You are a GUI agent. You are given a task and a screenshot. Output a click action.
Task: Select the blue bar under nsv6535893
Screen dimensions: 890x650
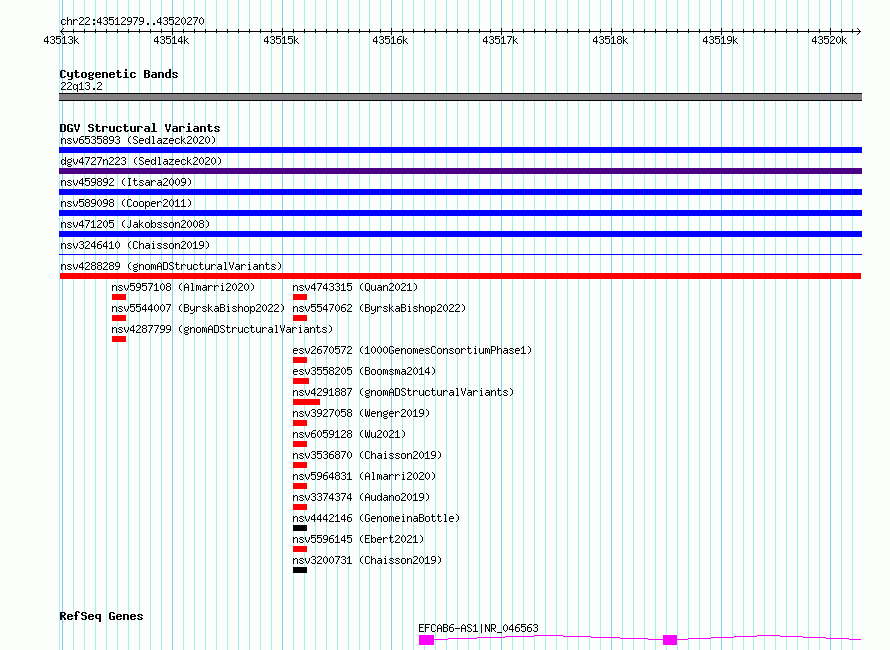click(x=460, y=150)
